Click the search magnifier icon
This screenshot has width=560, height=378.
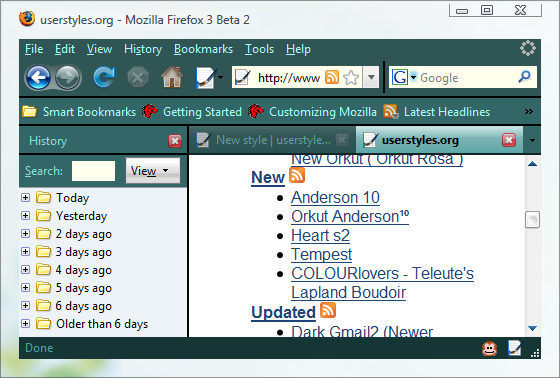(525, 76)
